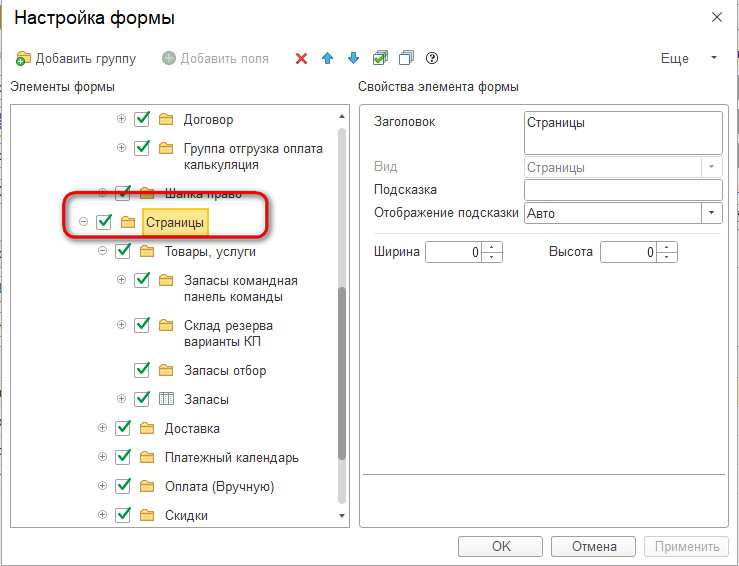This screenshot has width=739, height=566.
Task: Open the Еще menu
Action: pyautogui.click(x=688, y=58)
